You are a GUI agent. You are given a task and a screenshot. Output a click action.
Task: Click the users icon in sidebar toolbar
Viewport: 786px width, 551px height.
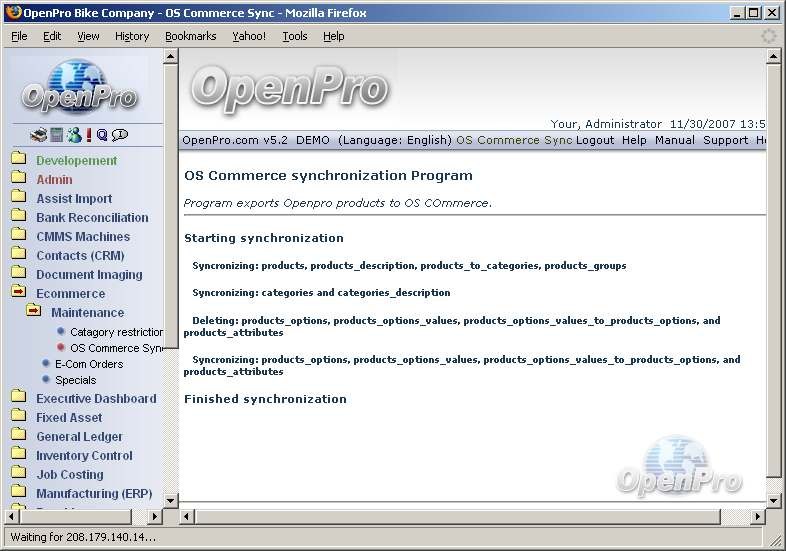point(73,135)
